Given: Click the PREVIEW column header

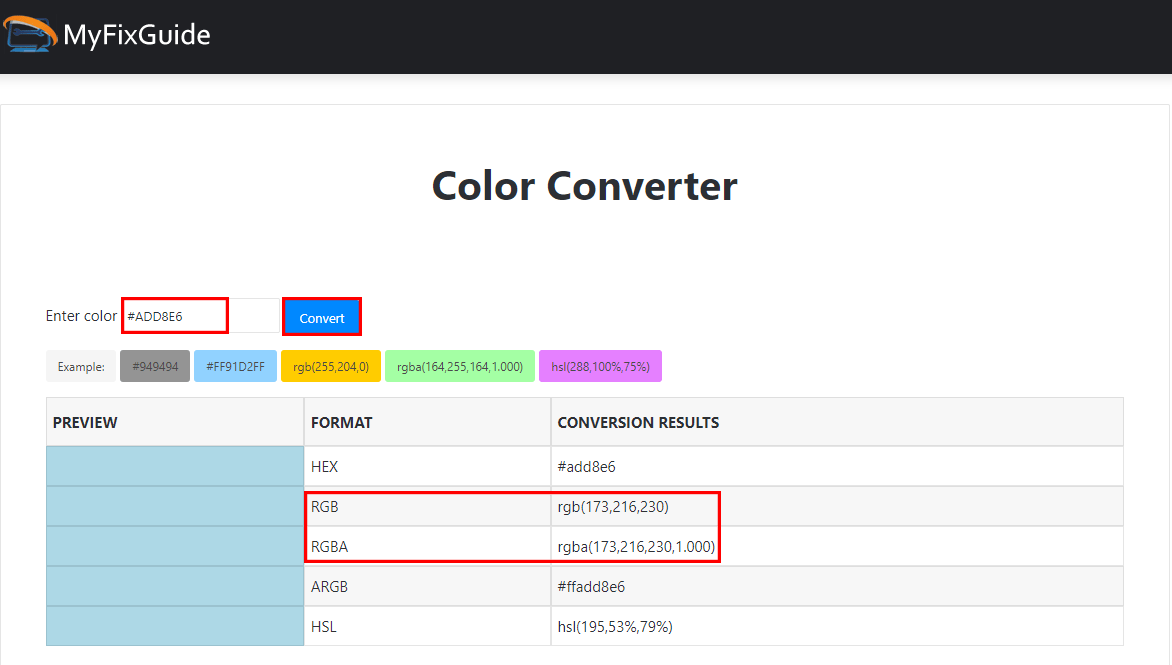Looking at the screenshot, I should (x=85, y=422).
